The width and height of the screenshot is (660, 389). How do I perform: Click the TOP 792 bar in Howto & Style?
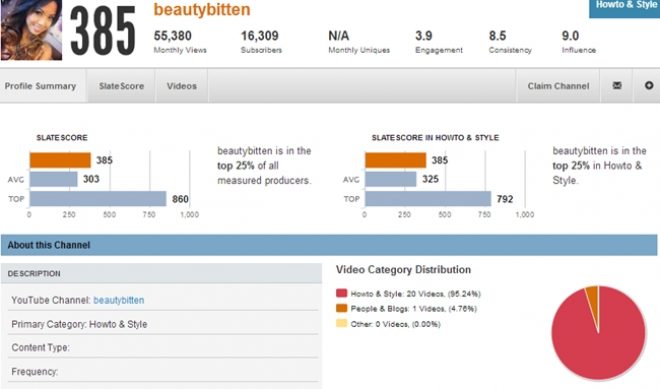tap(428, 199)
